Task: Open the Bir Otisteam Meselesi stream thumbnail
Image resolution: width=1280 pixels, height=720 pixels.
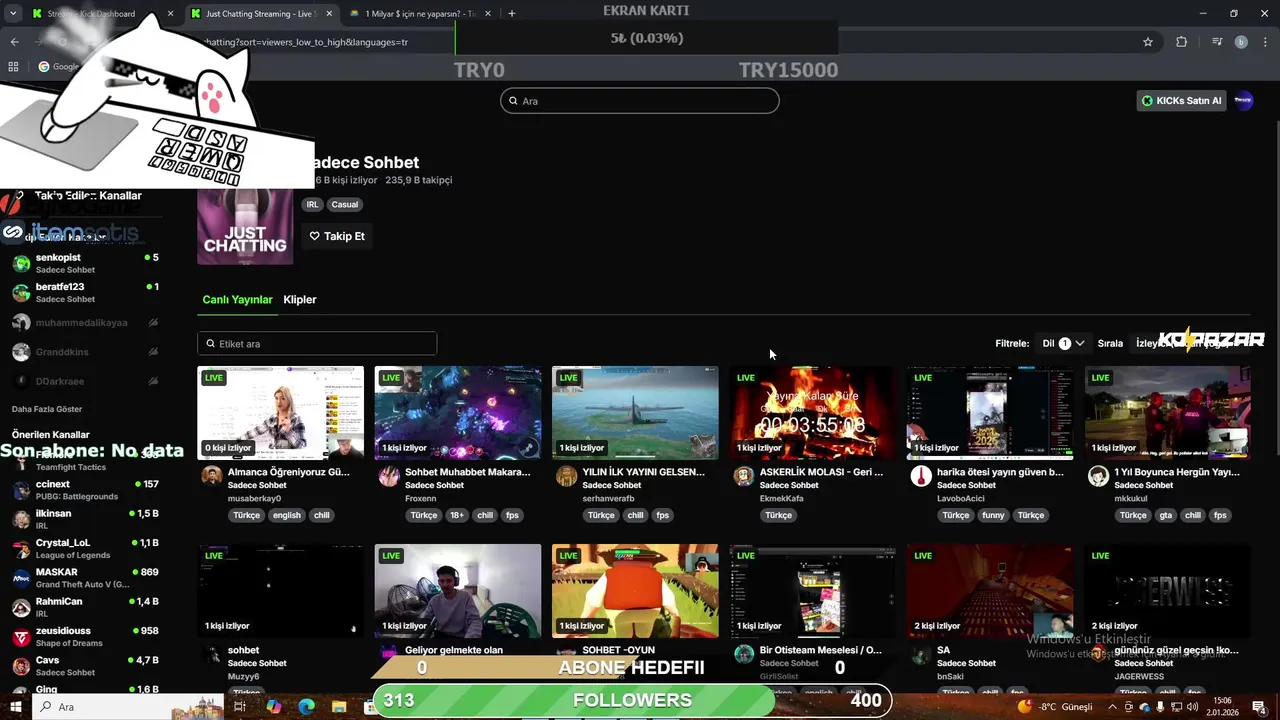Action: tap(812, 590)
